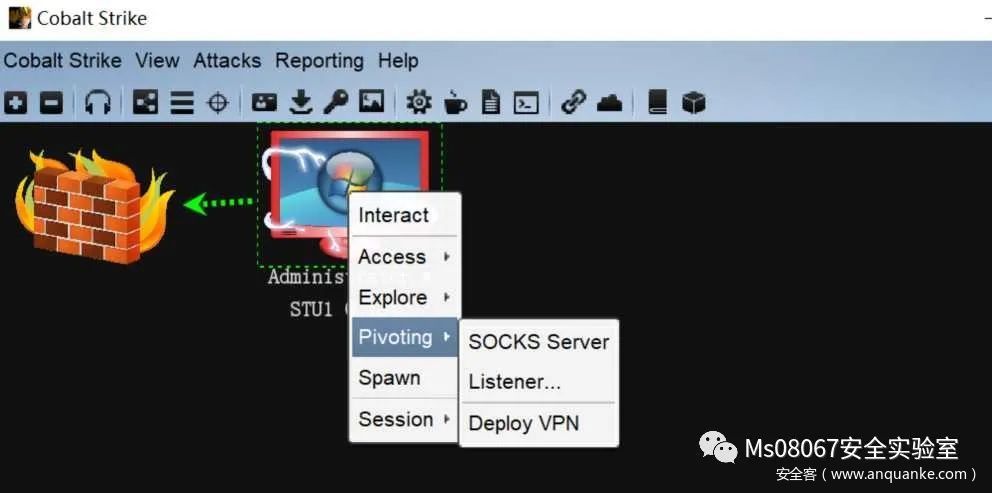This screenshot has width=992, height=493.
Task: Open the Cobalt Strike menu
Action: pos(63,61)
